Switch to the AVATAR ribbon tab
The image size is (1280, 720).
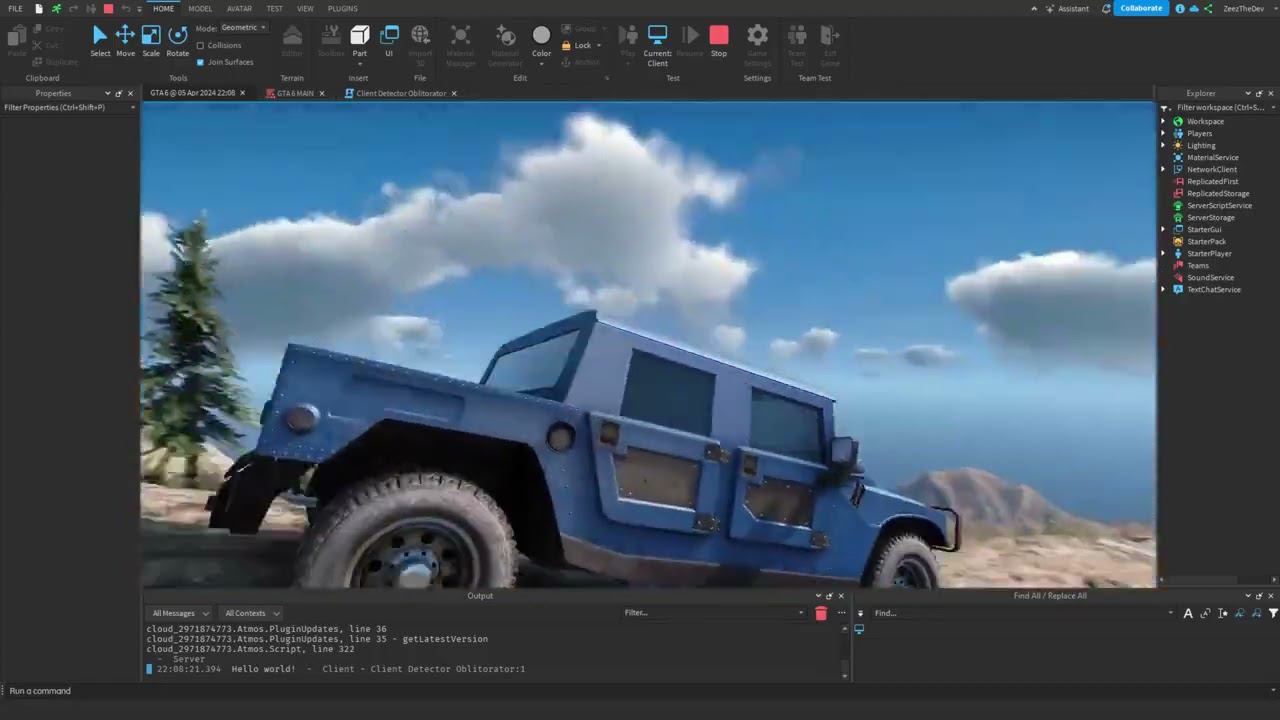tap(239, 8)
